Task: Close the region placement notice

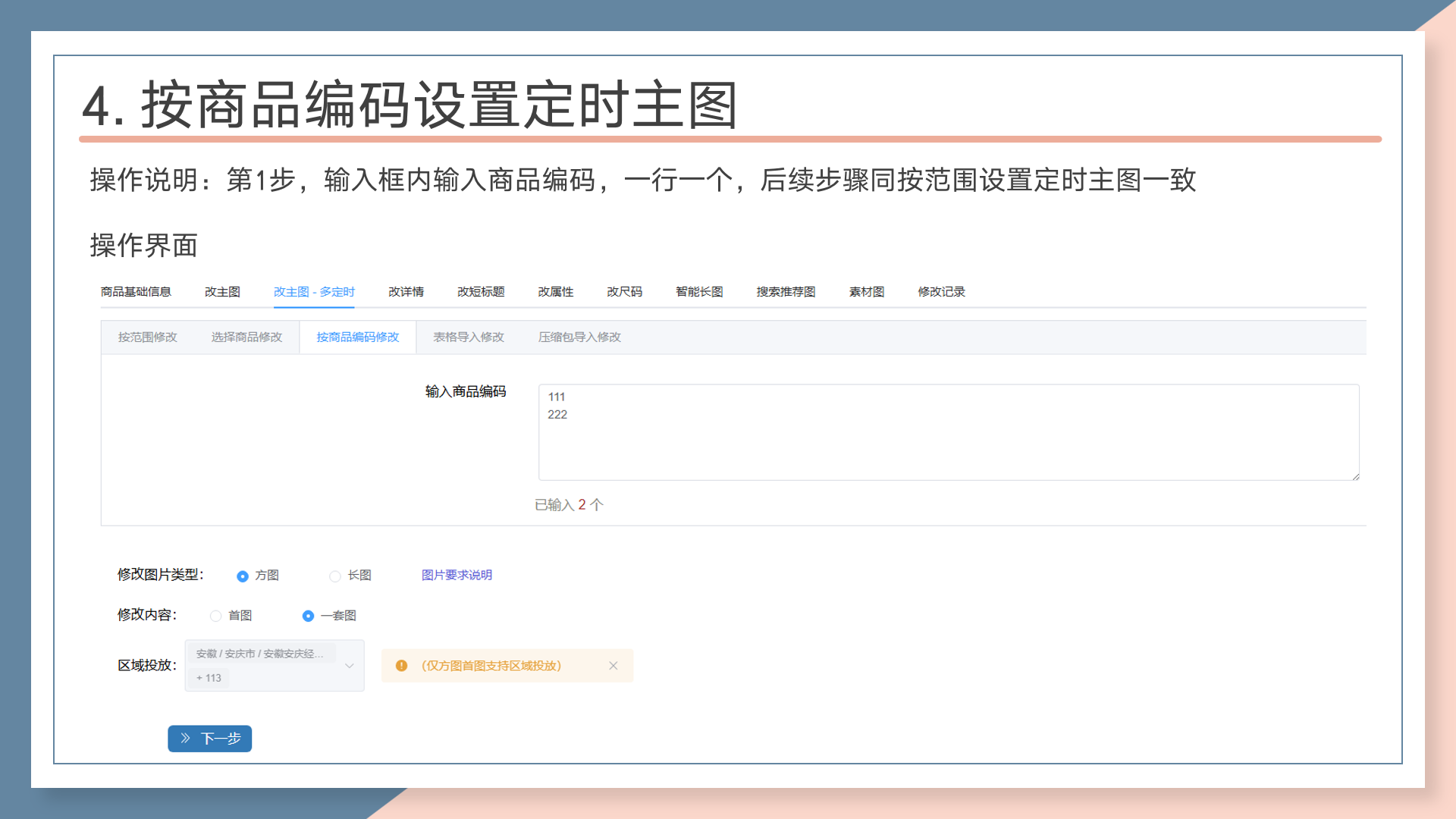Action: click(x=613, y=666)
